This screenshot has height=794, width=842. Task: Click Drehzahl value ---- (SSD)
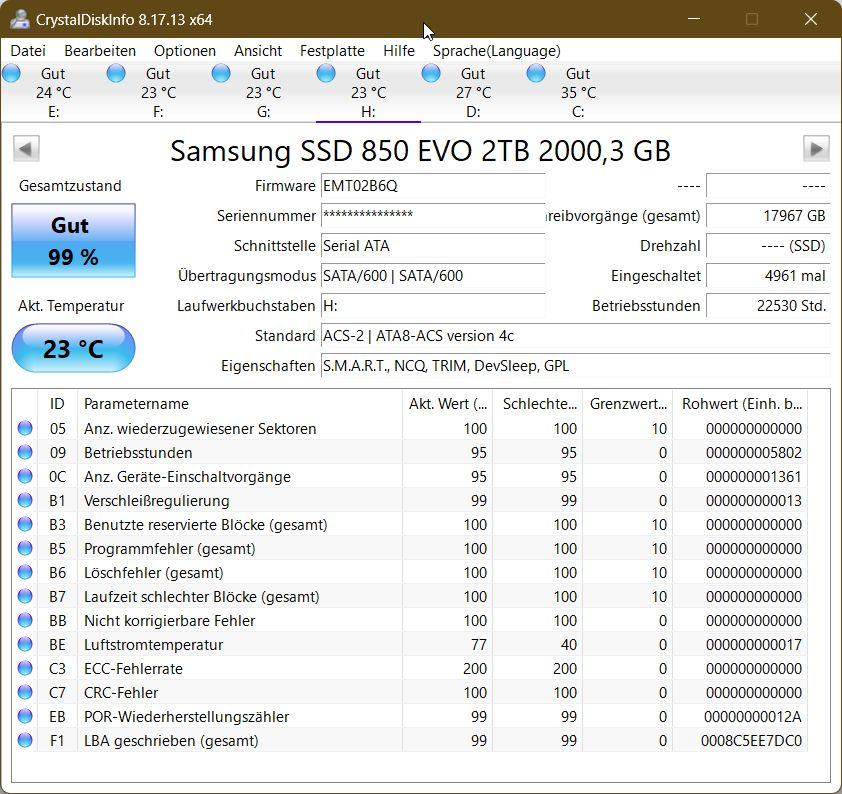[768, 246]
